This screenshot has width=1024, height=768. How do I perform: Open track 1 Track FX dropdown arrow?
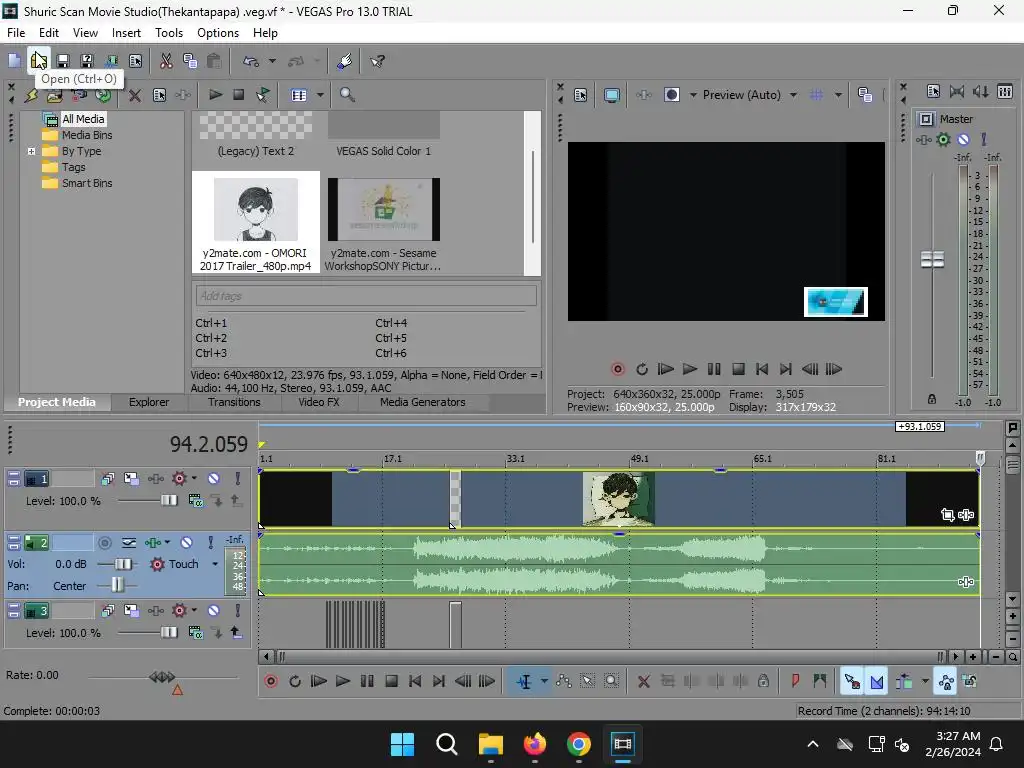pyautogui.click(x=194, y=479)
